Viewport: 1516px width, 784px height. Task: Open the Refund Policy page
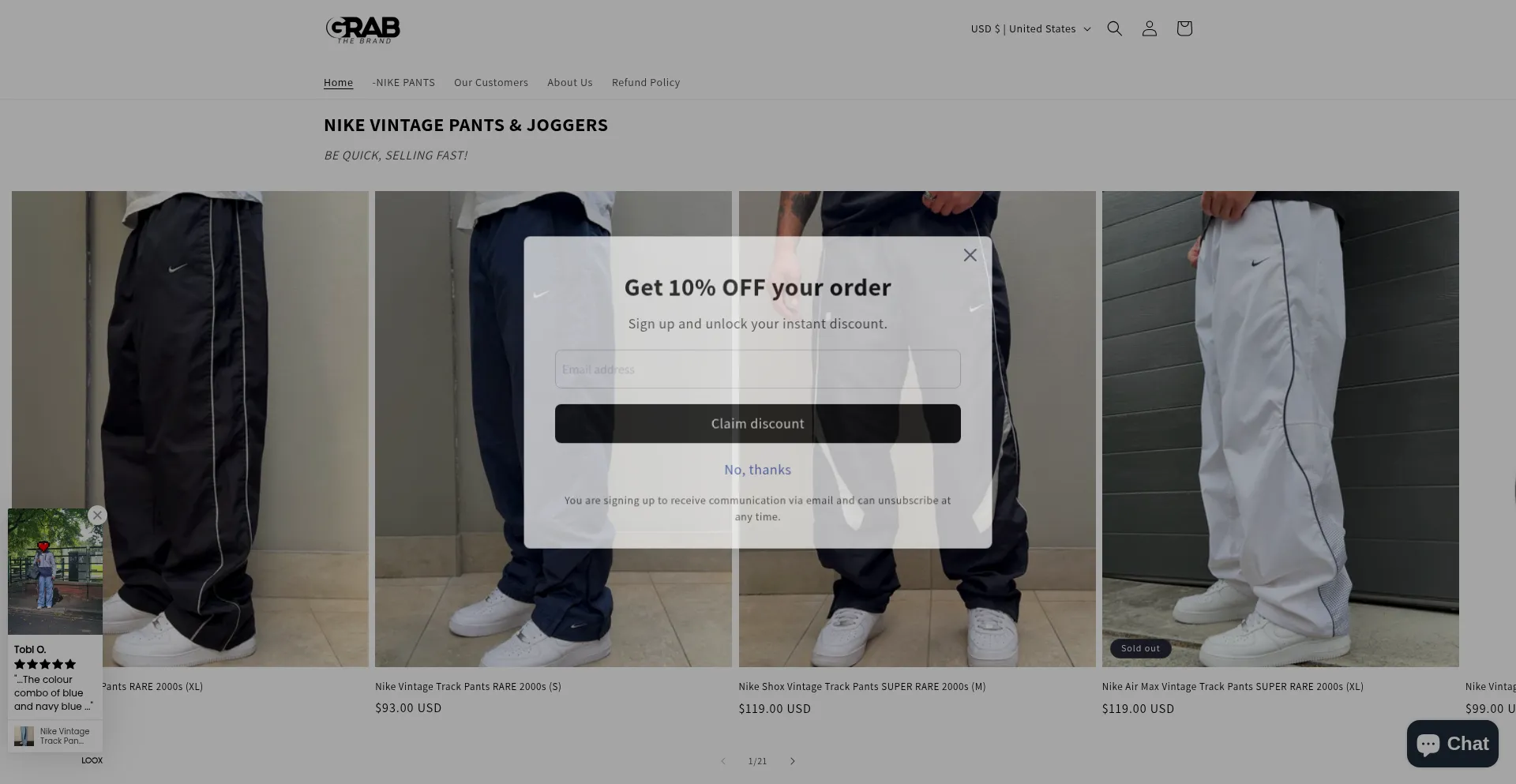coord(645,82)
